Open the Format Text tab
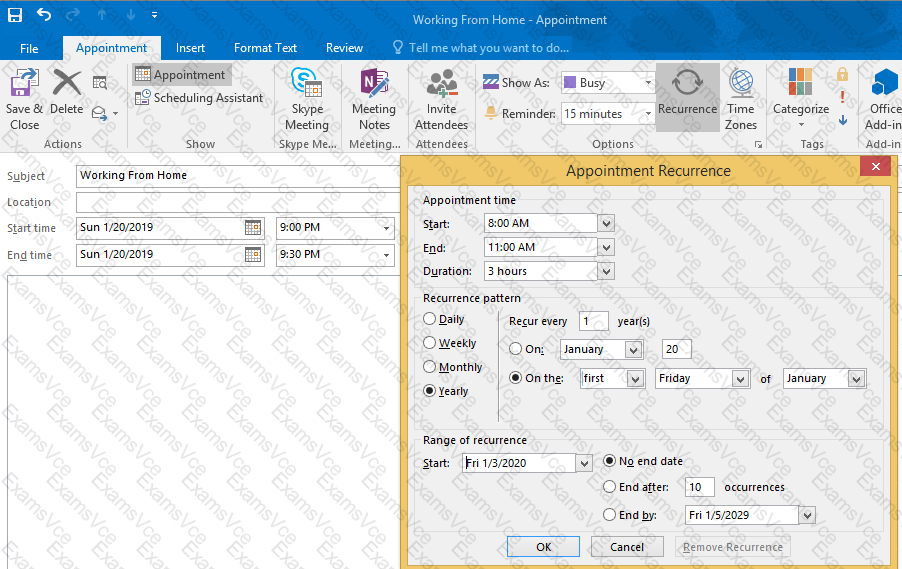This screenshot has height=569, width=902. 265,48
